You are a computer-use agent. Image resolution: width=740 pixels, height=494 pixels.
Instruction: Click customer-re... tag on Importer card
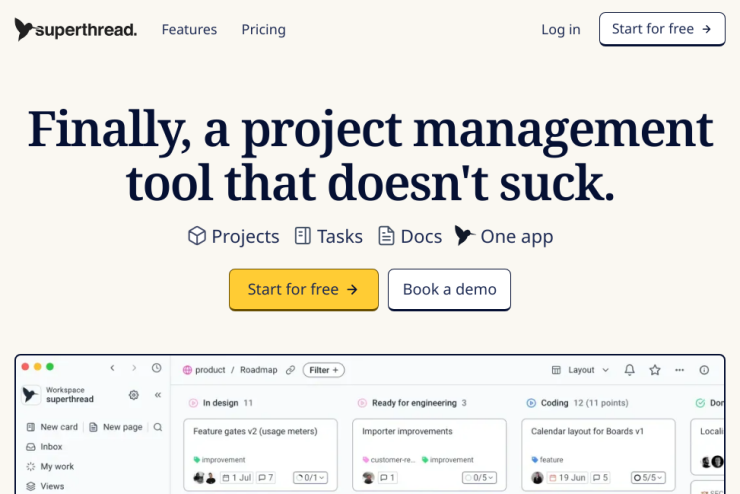pos(389,460)
